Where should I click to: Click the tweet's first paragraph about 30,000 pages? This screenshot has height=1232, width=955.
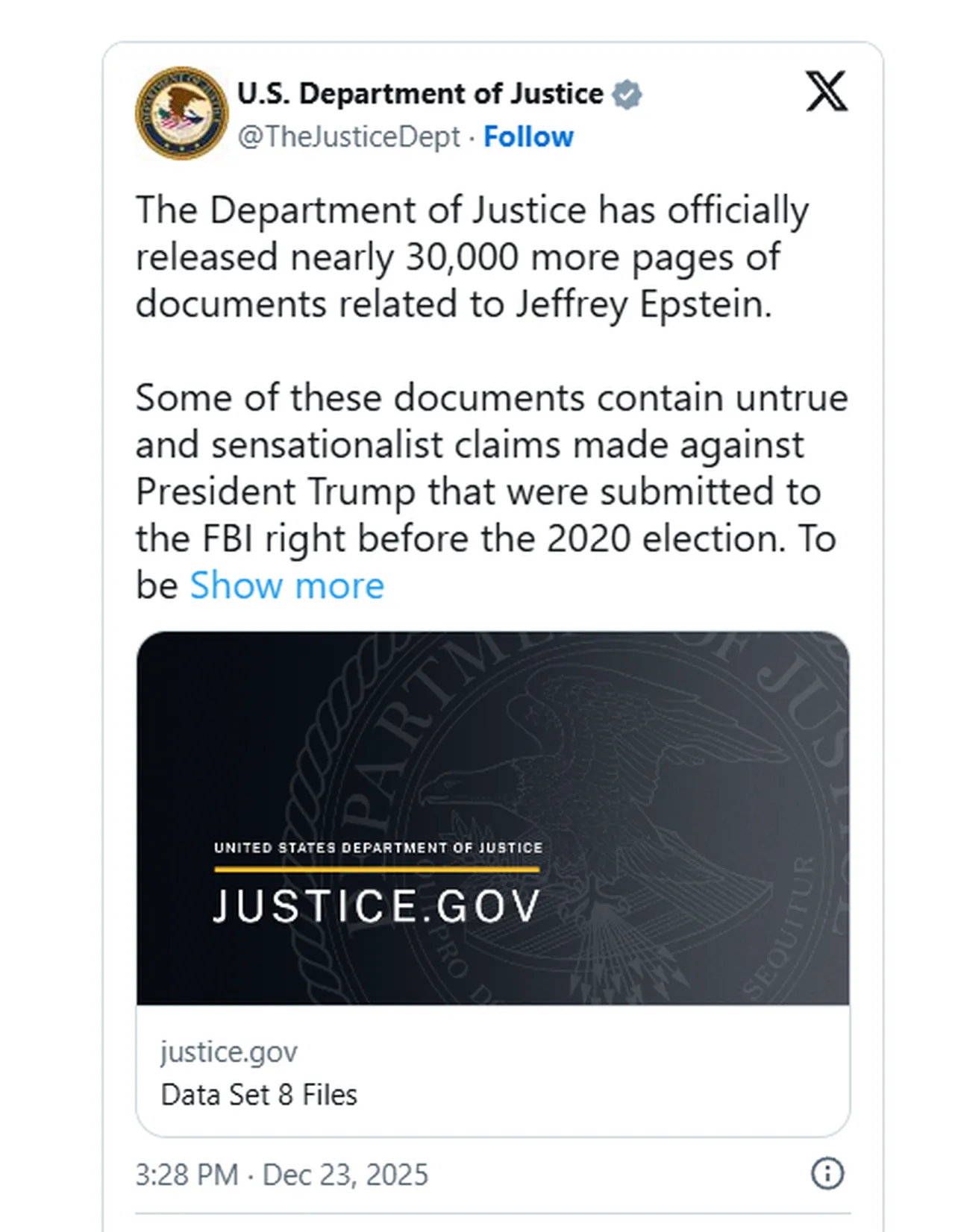(x=472, y=257)
